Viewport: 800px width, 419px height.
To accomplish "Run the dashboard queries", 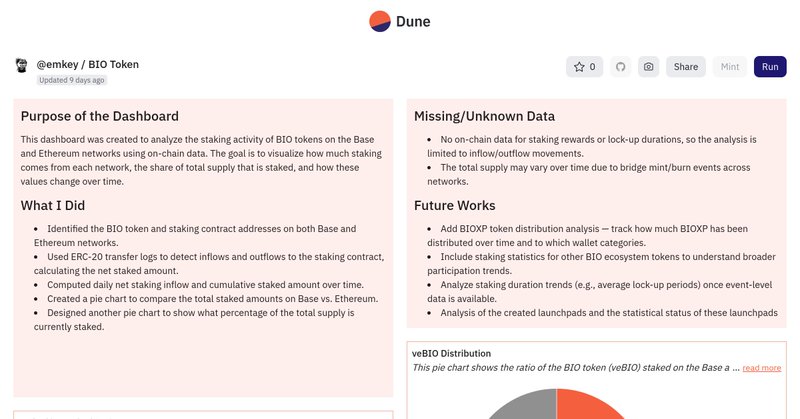I will tap(770, 67).
